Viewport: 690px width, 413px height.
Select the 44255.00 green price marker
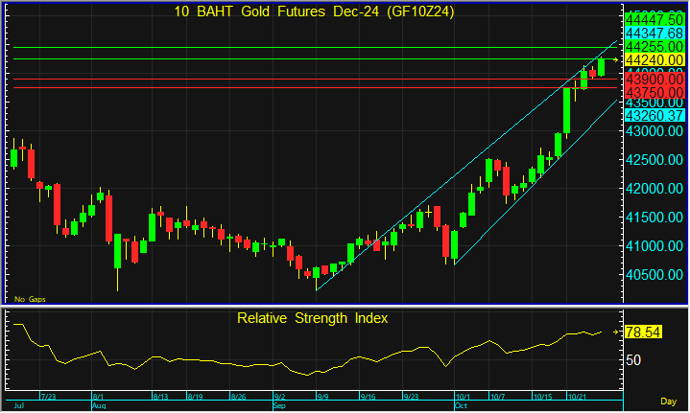pyautogui.click(x=654, y=47)
